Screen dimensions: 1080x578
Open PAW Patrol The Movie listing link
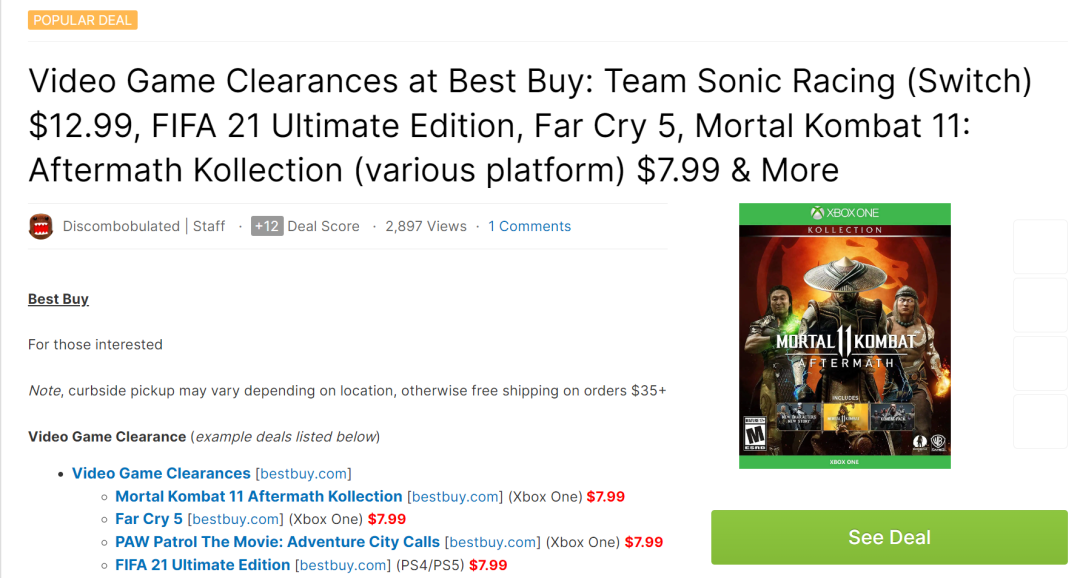277,542
